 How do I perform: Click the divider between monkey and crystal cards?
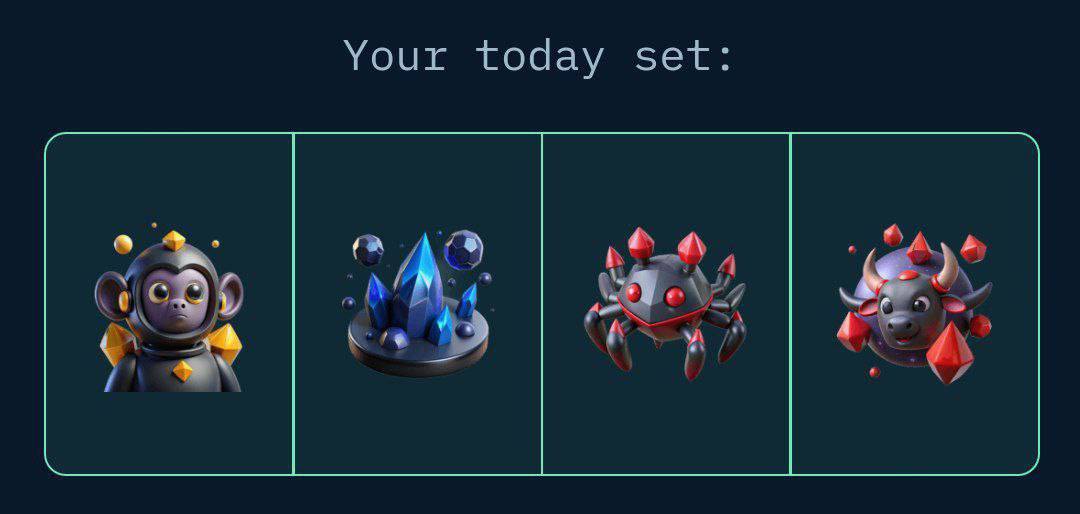tap(293, 304)
